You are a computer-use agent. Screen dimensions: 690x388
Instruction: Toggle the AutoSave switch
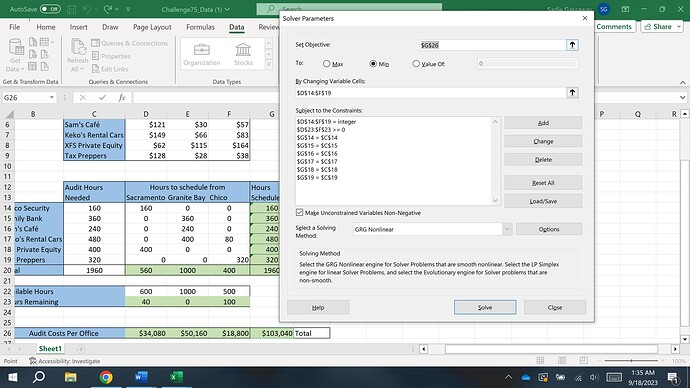[50, 9]
